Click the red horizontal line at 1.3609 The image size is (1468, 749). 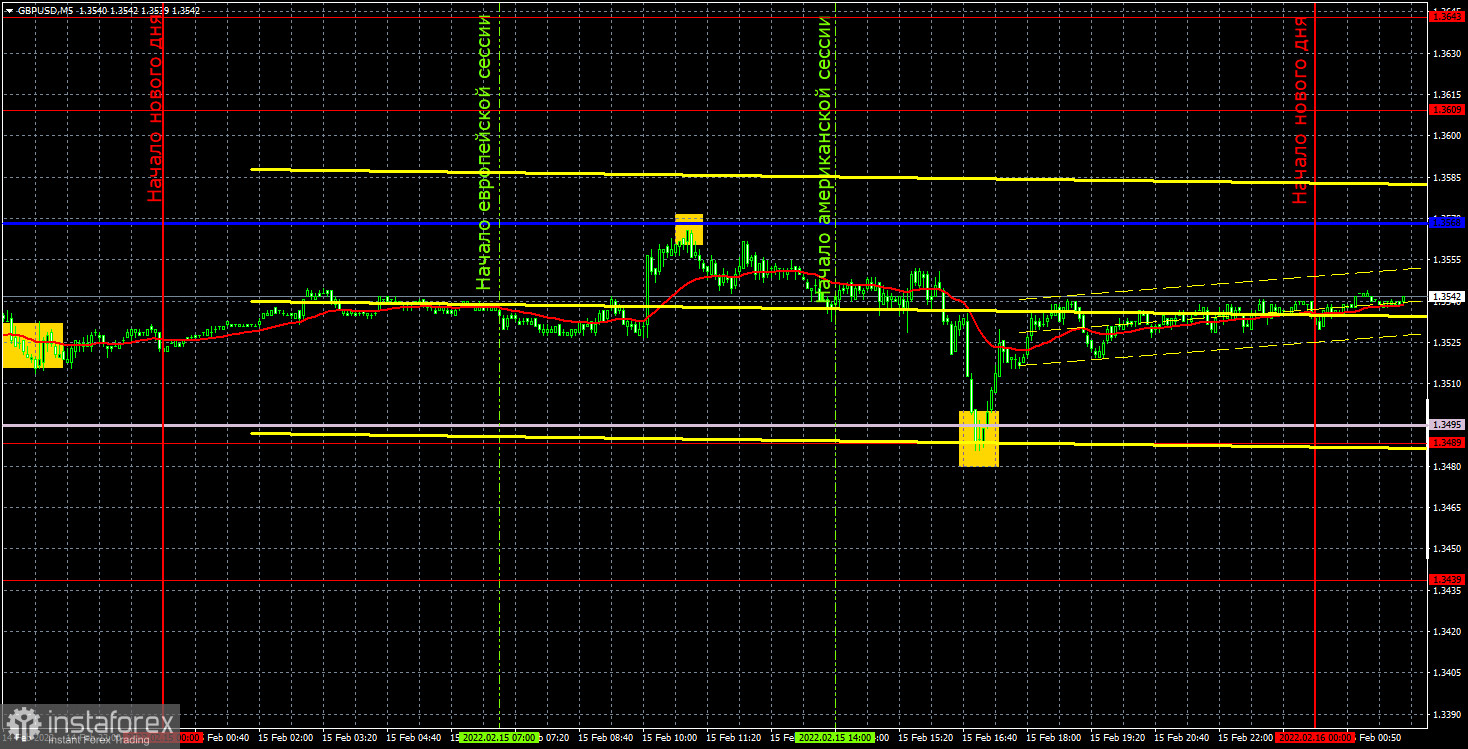click(715, 109)
